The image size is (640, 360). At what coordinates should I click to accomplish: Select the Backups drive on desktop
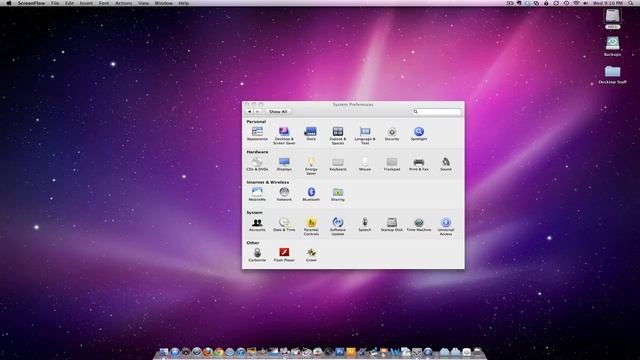[612, 46]
